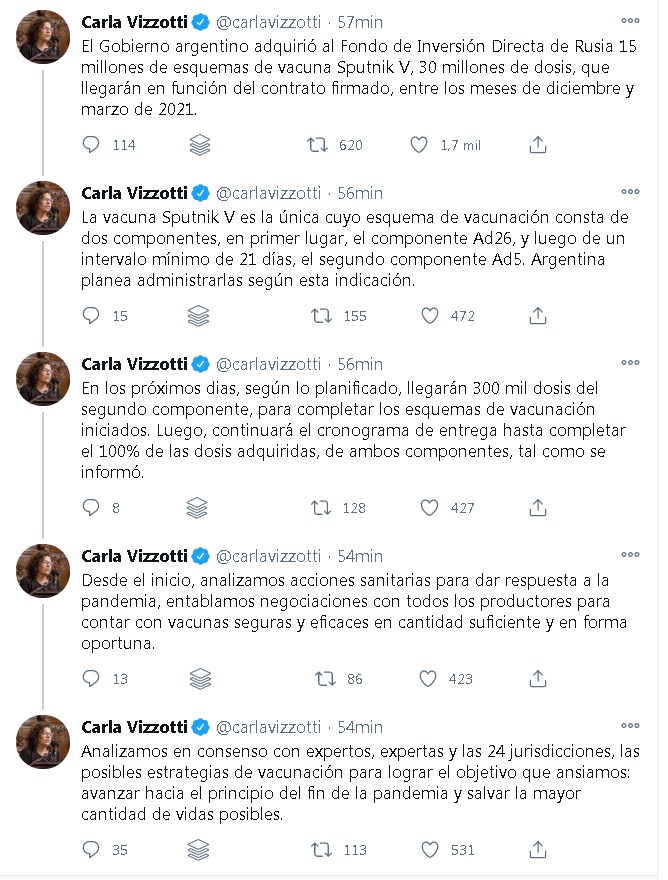Retweet the tweet with 113 retweets
The height and width of the screenshot is (880, 668).
(x=322, y=851)
